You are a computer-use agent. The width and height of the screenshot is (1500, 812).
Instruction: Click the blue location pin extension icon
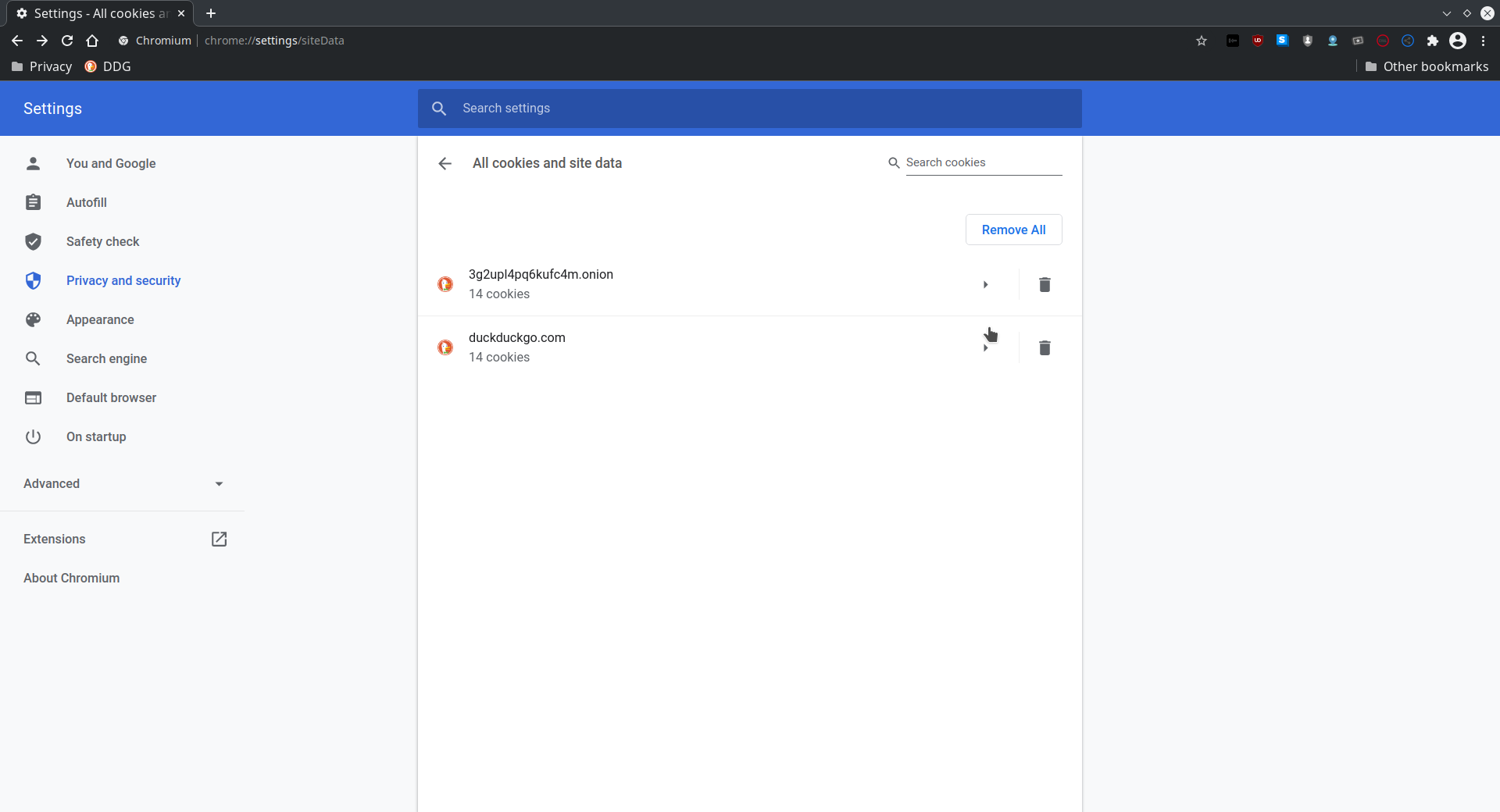(1333, 41)
